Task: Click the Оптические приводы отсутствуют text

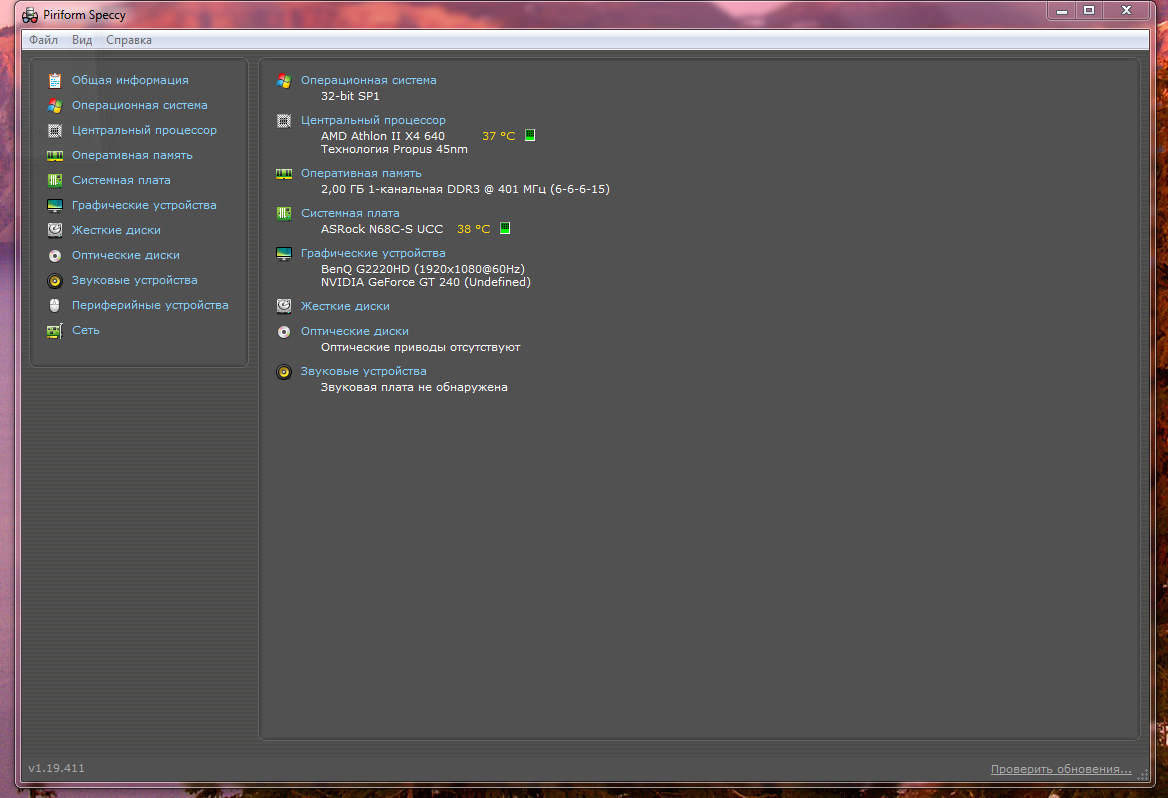Action: coord(421,348)
